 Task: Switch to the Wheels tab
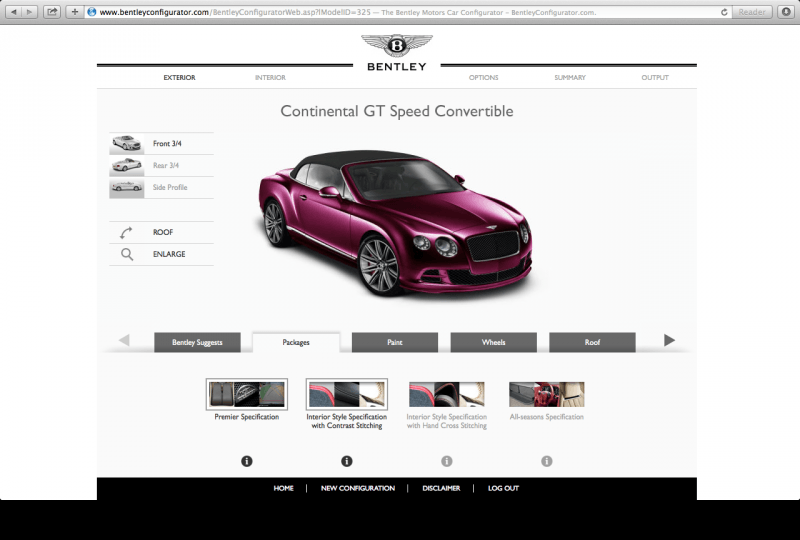pyautogui.click(x=493, y=342)
